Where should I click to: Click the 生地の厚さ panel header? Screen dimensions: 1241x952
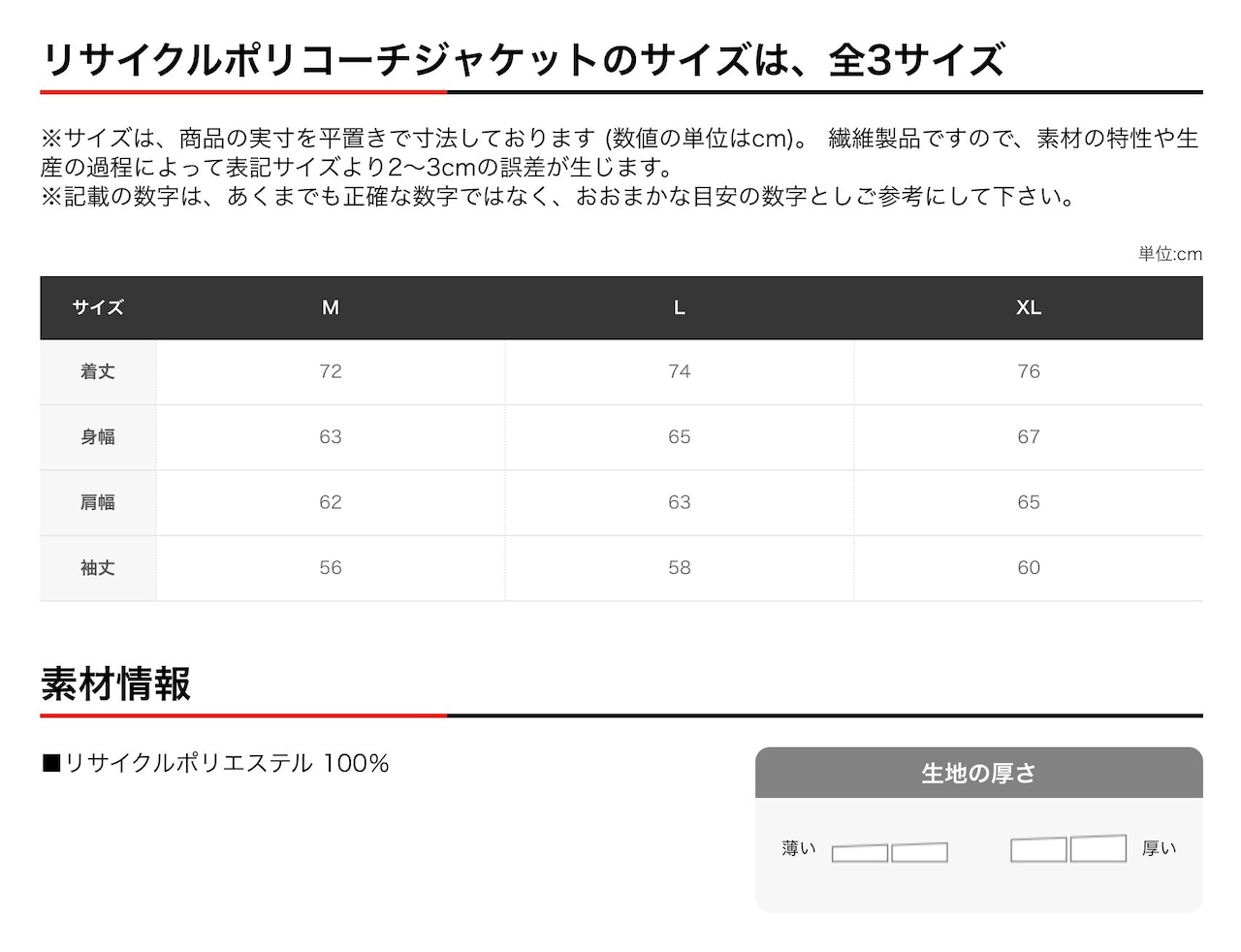978,773
